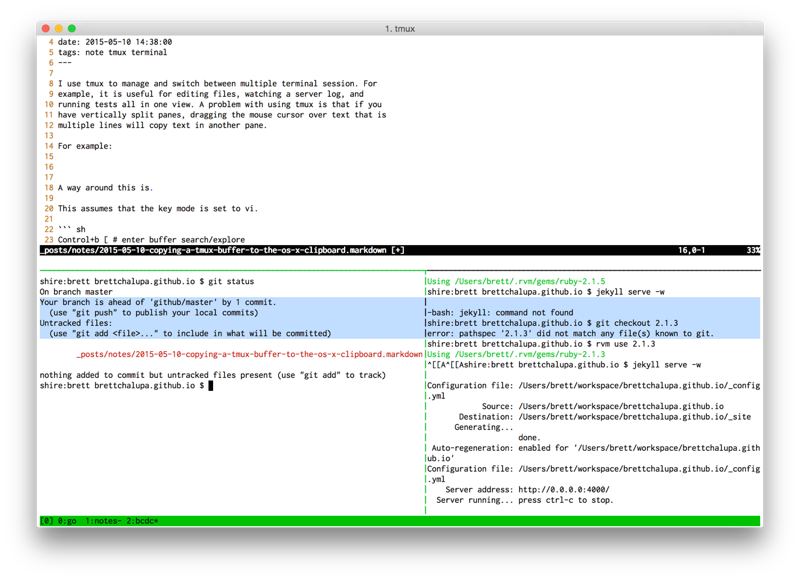Click the server address http://0.0.0.0:4000/
Image resolution: width=800 pixels, height=580 pixels.
click(x=564, y=490)
